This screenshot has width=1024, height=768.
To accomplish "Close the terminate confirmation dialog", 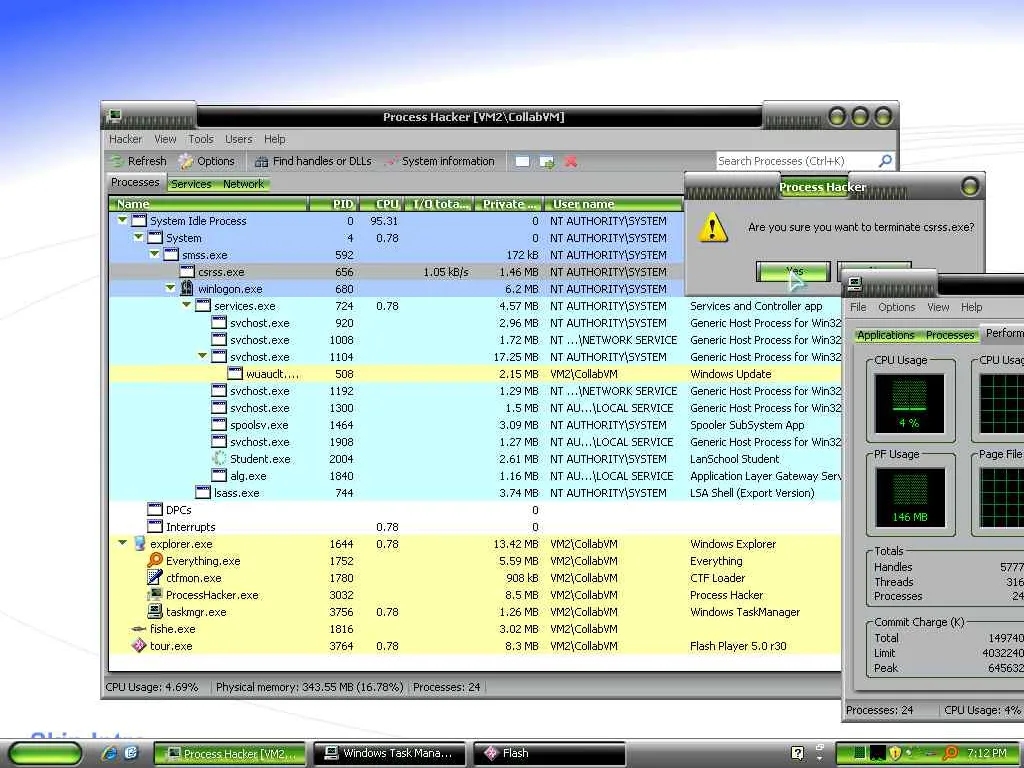I will (x=970, y=187).
